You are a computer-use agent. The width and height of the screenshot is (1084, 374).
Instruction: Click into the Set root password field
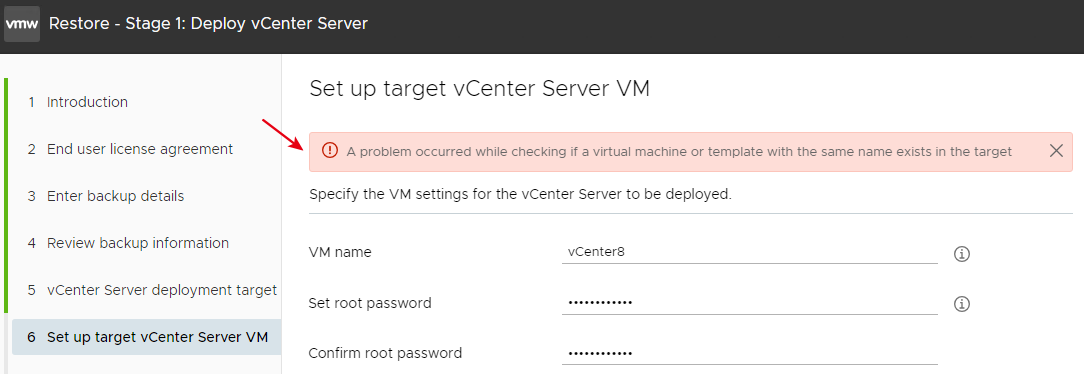tap(749, 303)
